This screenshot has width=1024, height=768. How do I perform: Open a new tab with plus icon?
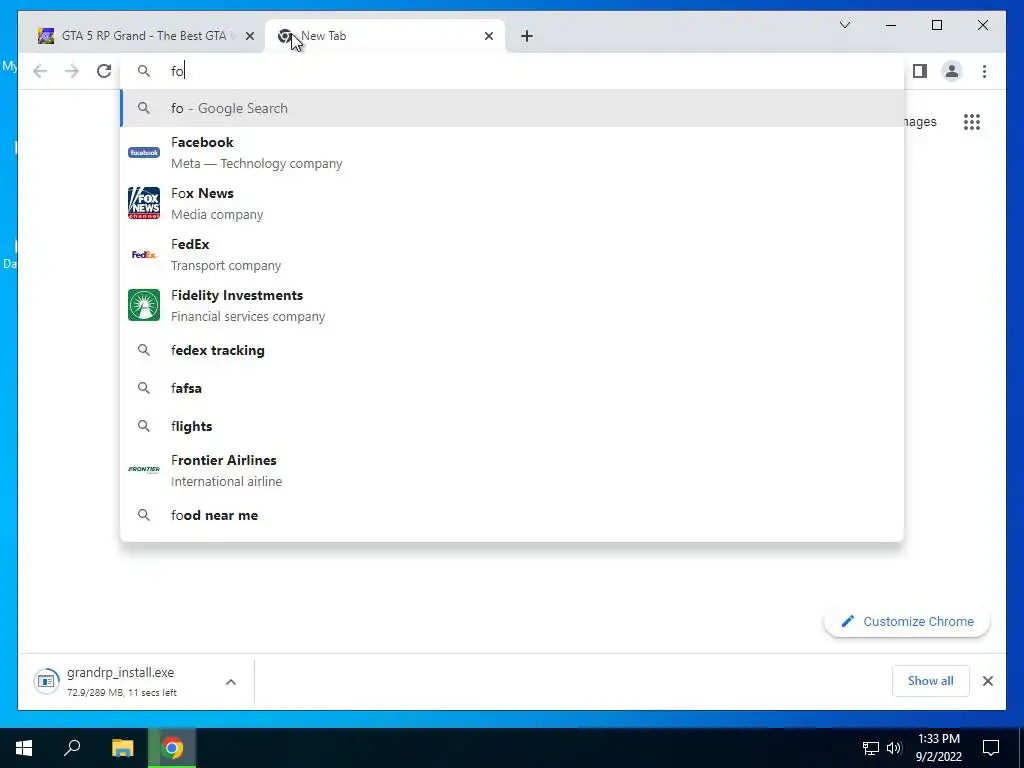pos(527,36)
